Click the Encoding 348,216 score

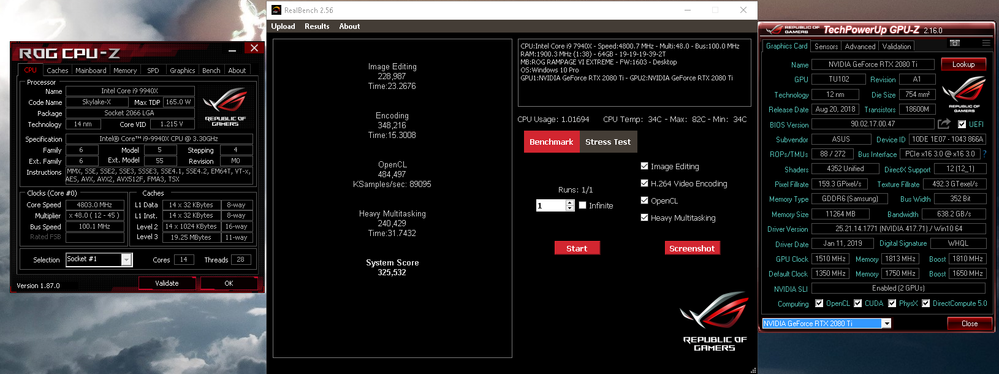[392, 126]
